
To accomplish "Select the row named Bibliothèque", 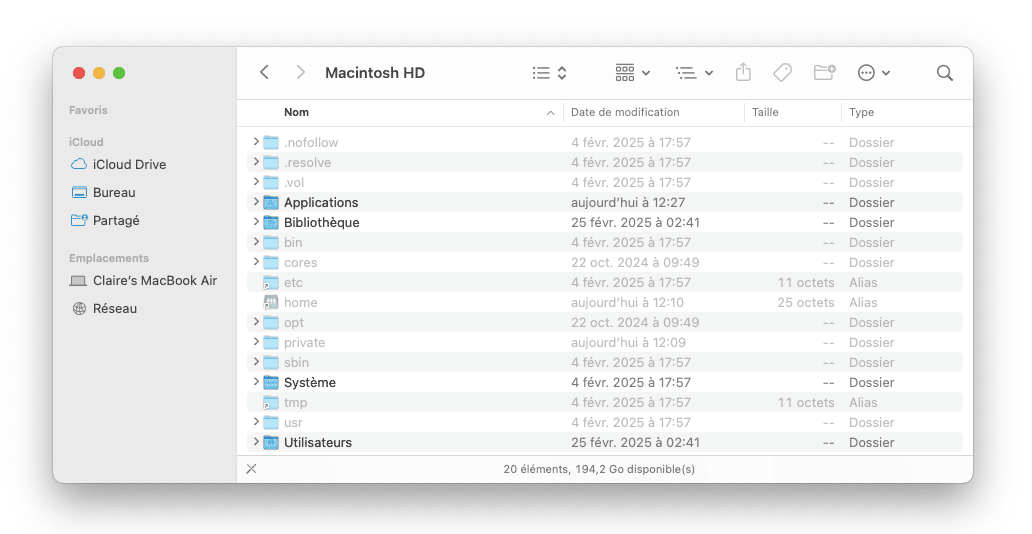I will coord(605,223).
